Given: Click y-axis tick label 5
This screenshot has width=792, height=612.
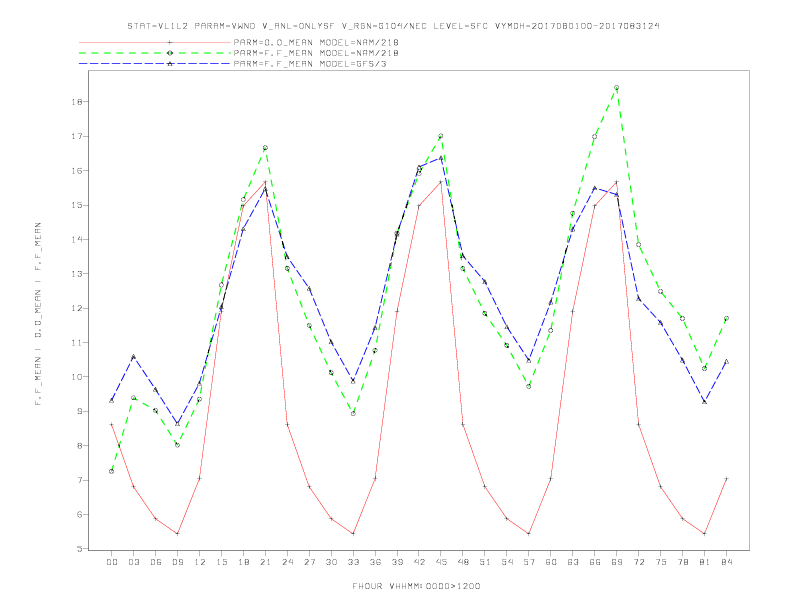Looking at the screenshot, I should click(x=80, y=549).
